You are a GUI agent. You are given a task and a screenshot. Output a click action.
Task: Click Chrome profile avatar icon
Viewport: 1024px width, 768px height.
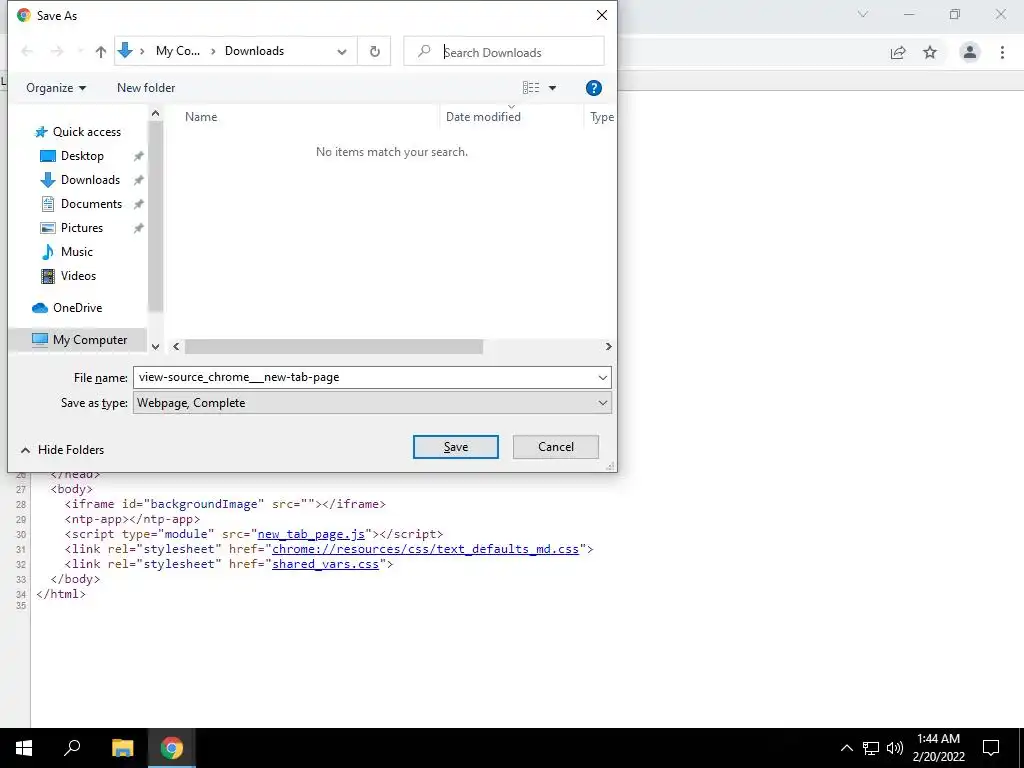pyautogui.click(x=970, y=52)
